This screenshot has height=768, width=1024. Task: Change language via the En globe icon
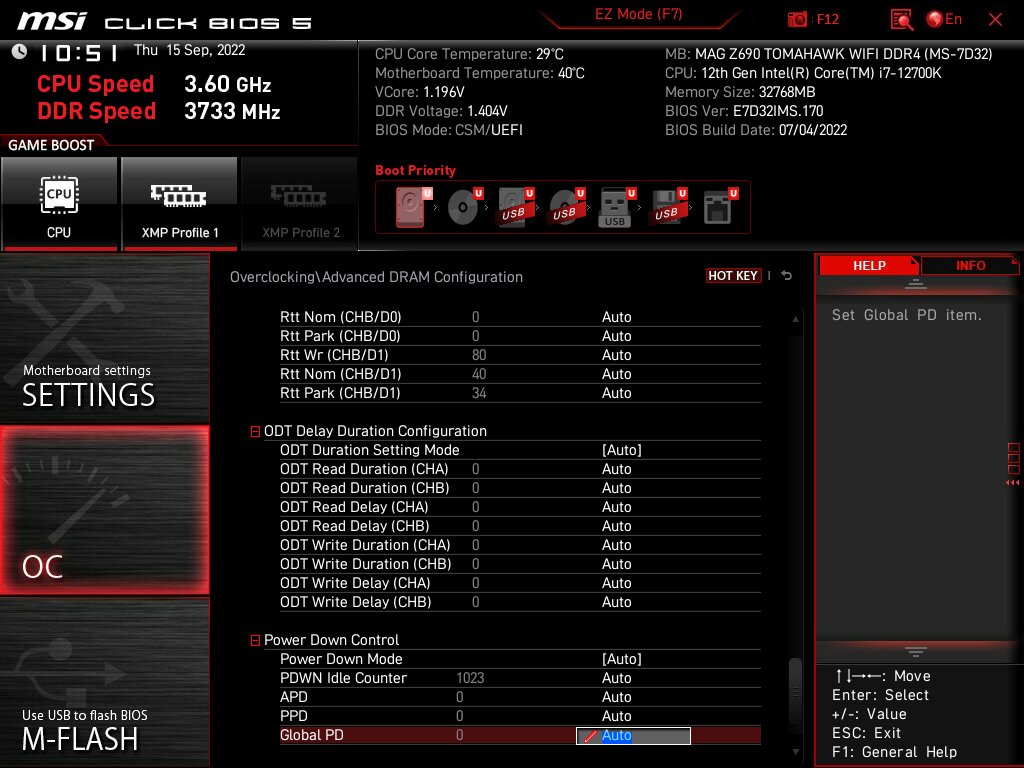[944, 20]
